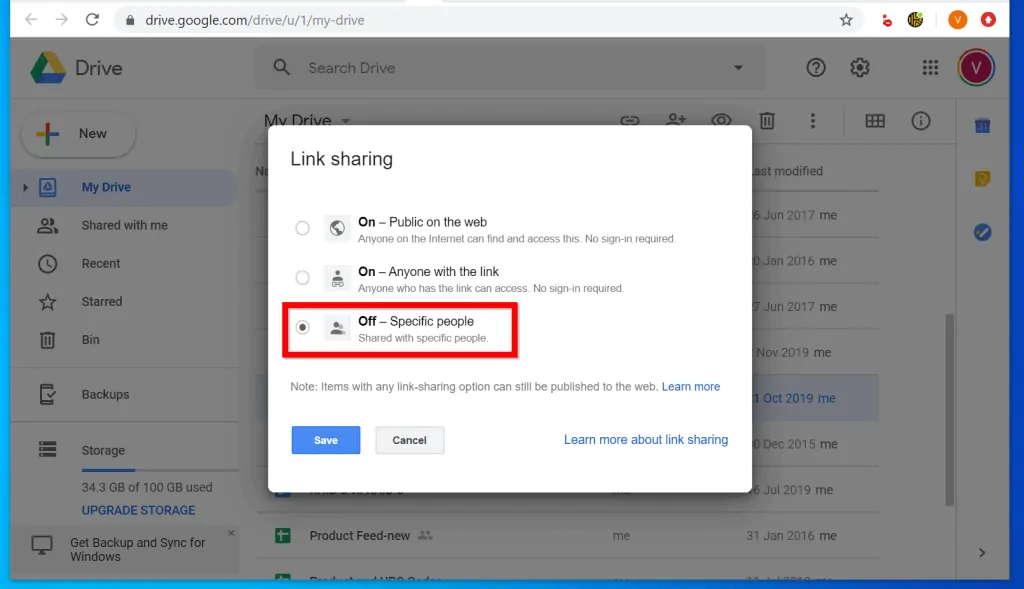This screenshot has height=589, width=1024.
Task: Open Google Tasks from the side panel
Action: (x=982, y=232)
